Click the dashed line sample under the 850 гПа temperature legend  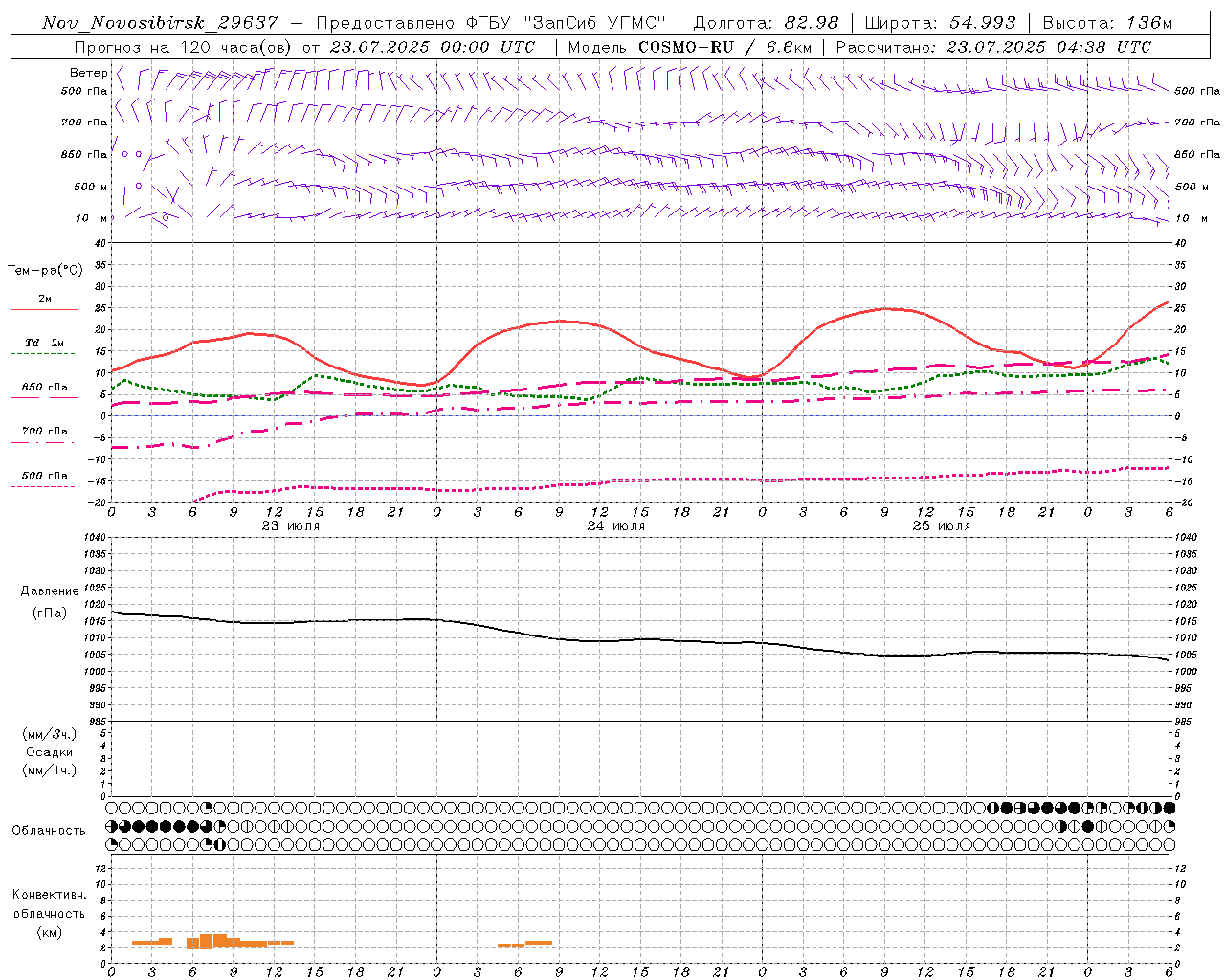coord(44,397)
